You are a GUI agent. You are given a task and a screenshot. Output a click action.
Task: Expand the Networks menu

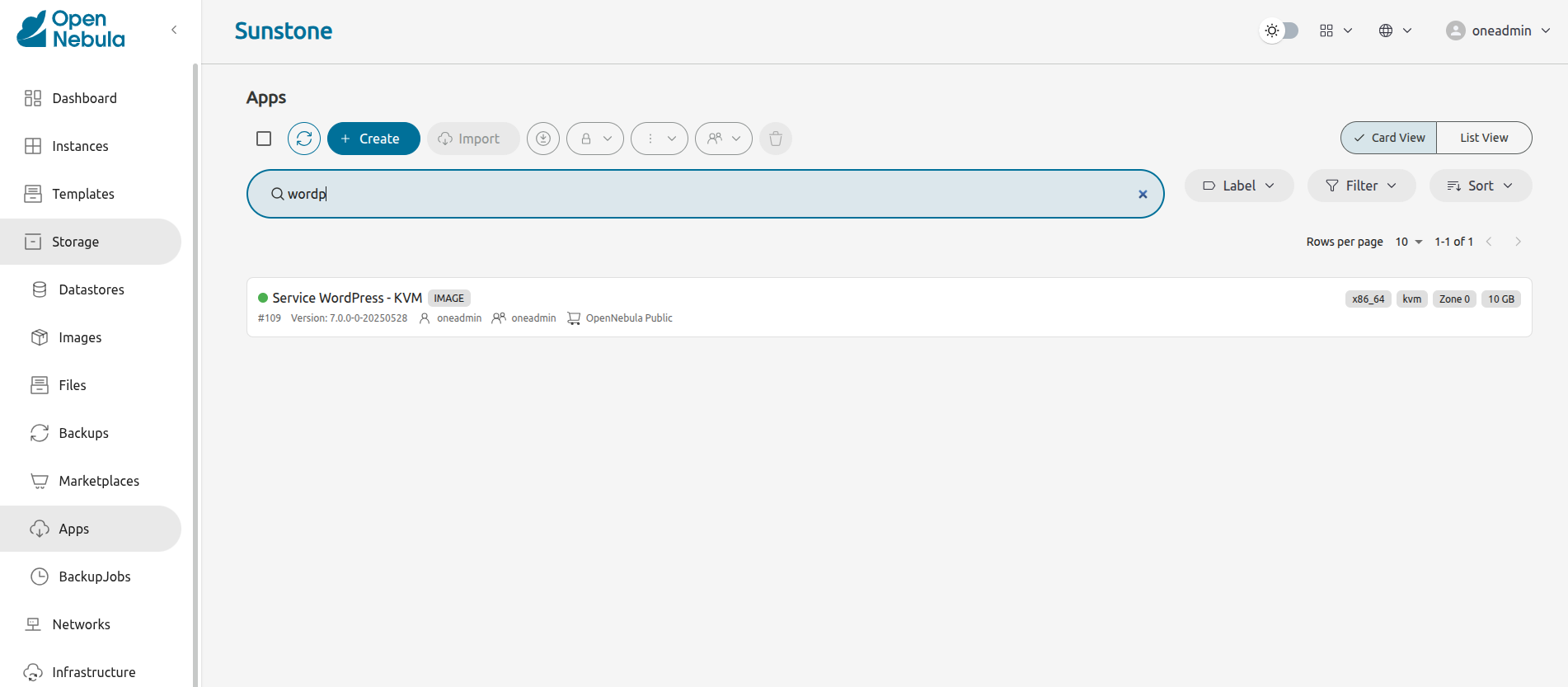pyautogui.click(x=91, y=624)
